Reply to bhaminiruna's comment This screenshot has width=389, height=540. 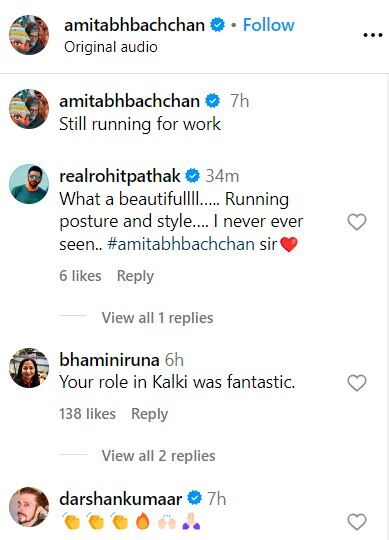(x=149, y=414)
